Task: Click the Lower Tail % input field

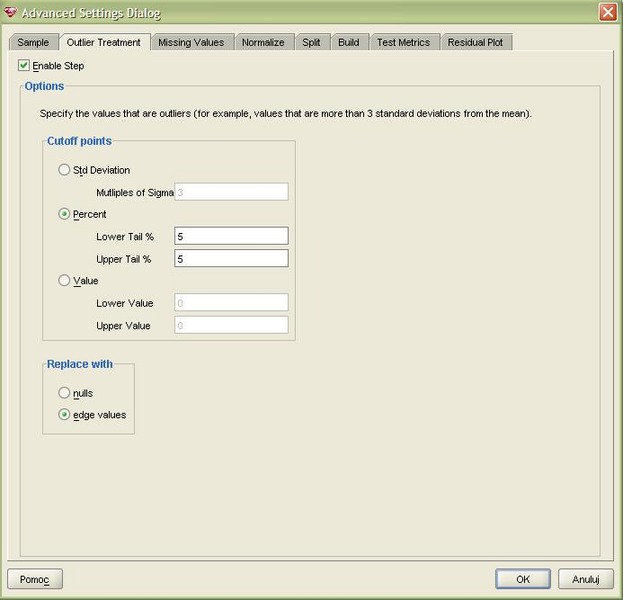Action: (x=230, y=236)
